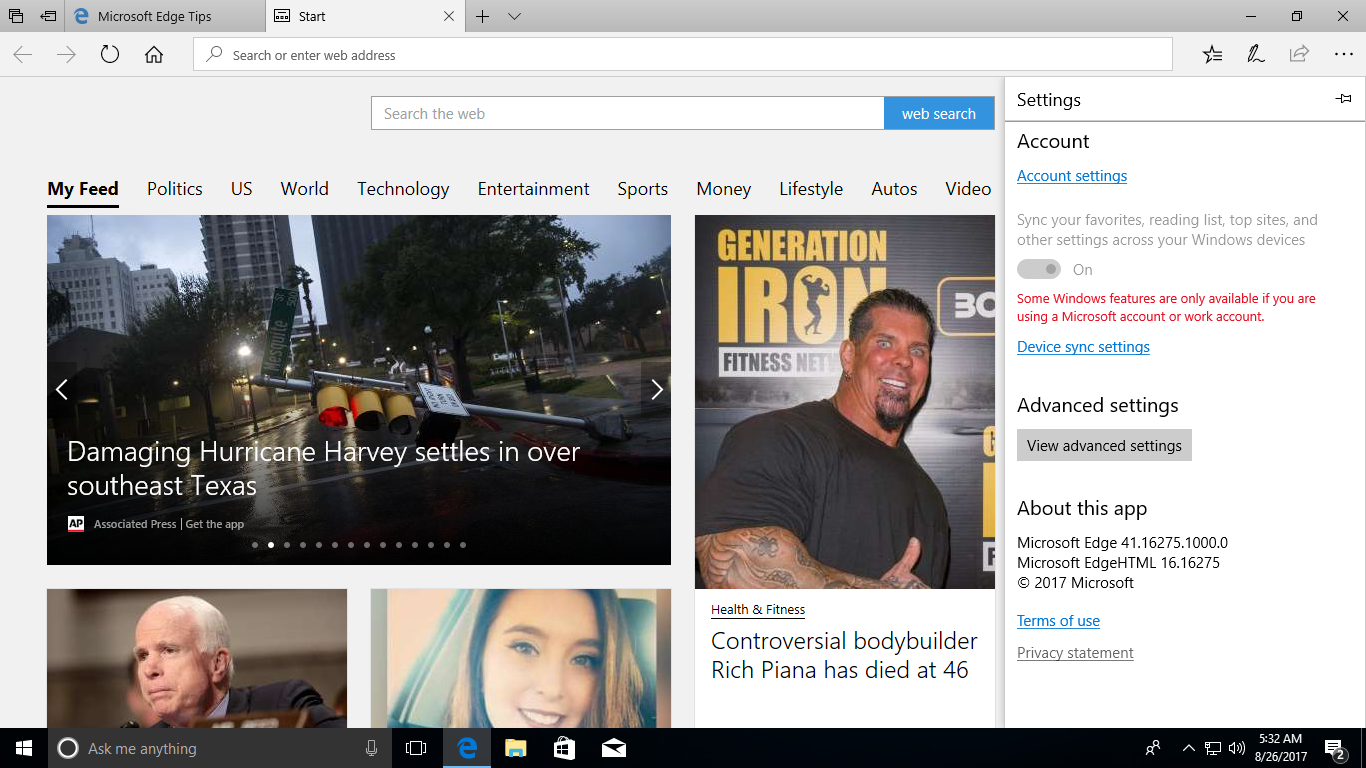The height and width of the screenshot is (768, 1366).
Task: Open the smiling woman photo story
Action: [x=521, y=658]
